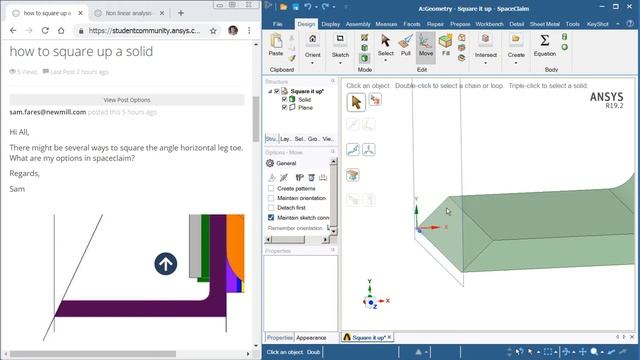Image resolution: width=640 pixels, height=360 pixels.
Task: Enable the Maintain orientation checkbox
Action: click(271, 198)
